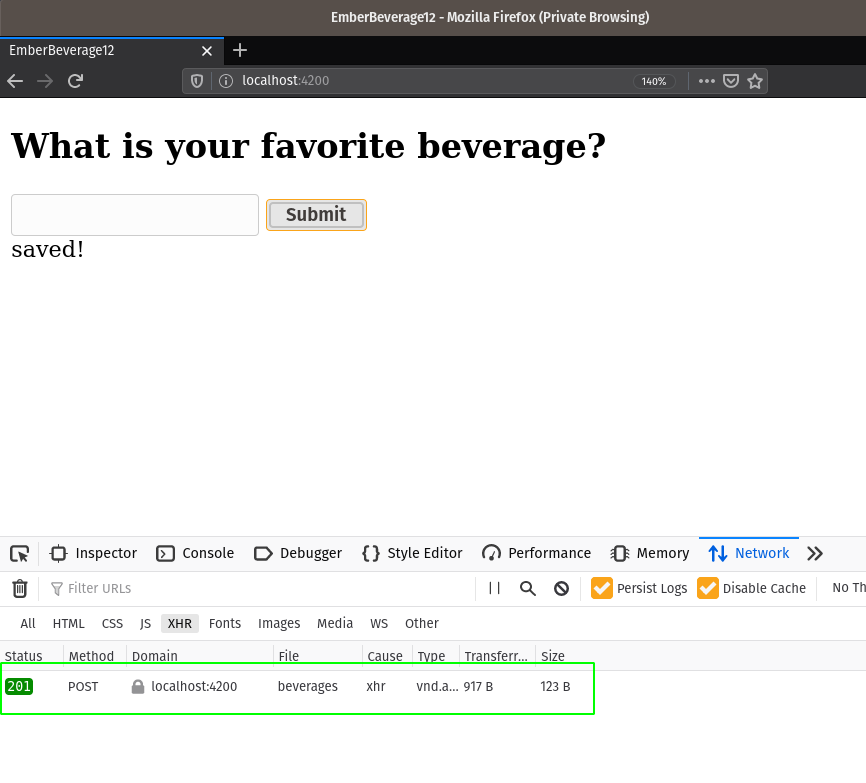Image resolution: width=866 pixels, height=783 pixels.
Task: Open a new browser tab
Action: (x=240, y=50)
